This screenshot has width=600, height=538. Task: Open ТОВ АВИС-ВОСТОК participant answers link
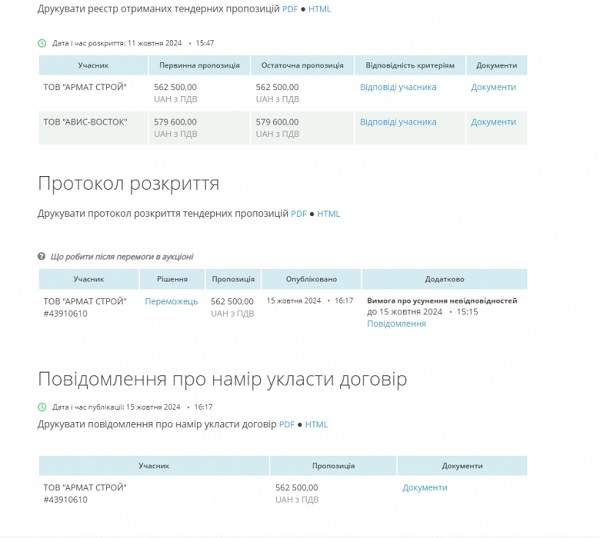[x=398, y=122]
